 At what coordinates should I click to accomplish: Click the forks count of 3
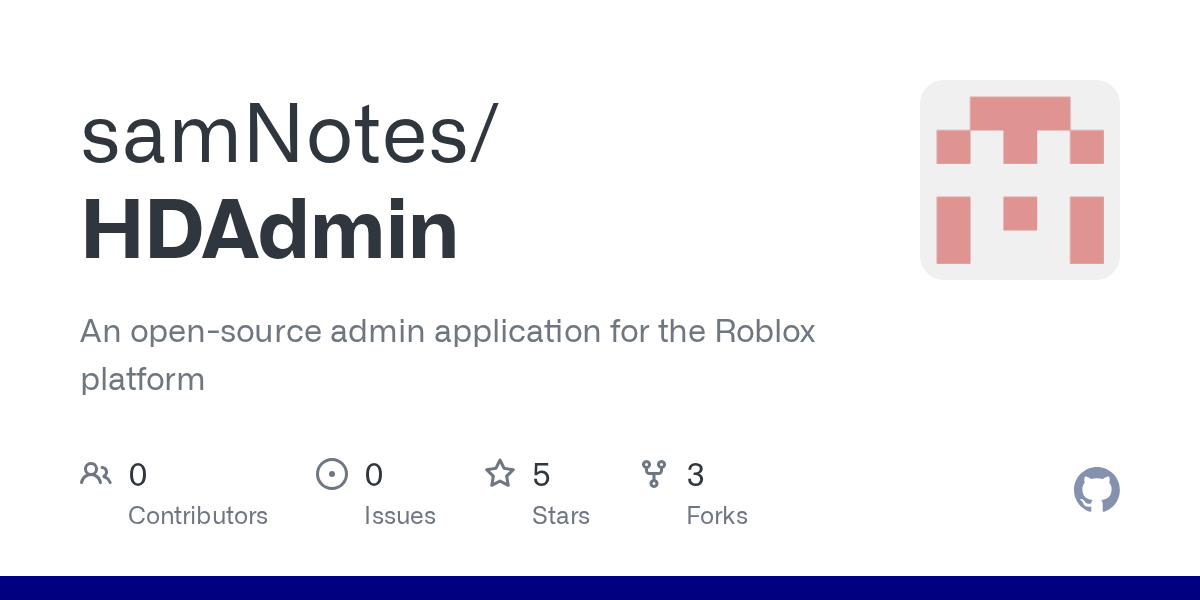[696, 475]
